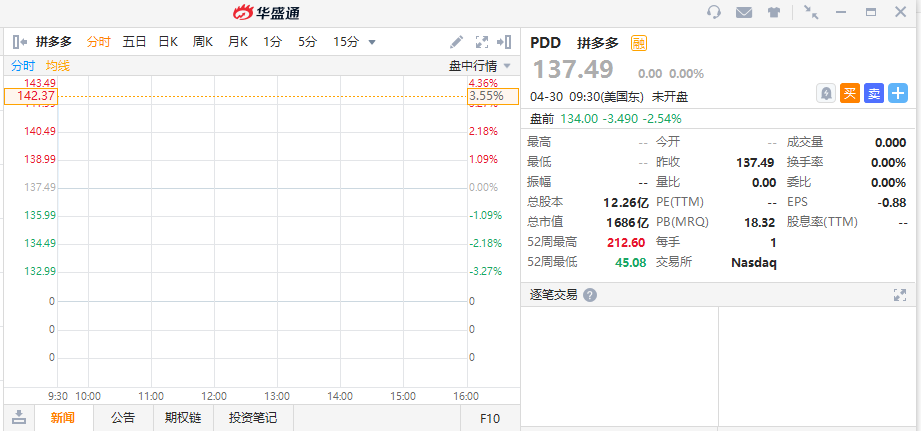Expand the 逐笔交易 panel
The image size is (921, 431).
coord(899,295)
